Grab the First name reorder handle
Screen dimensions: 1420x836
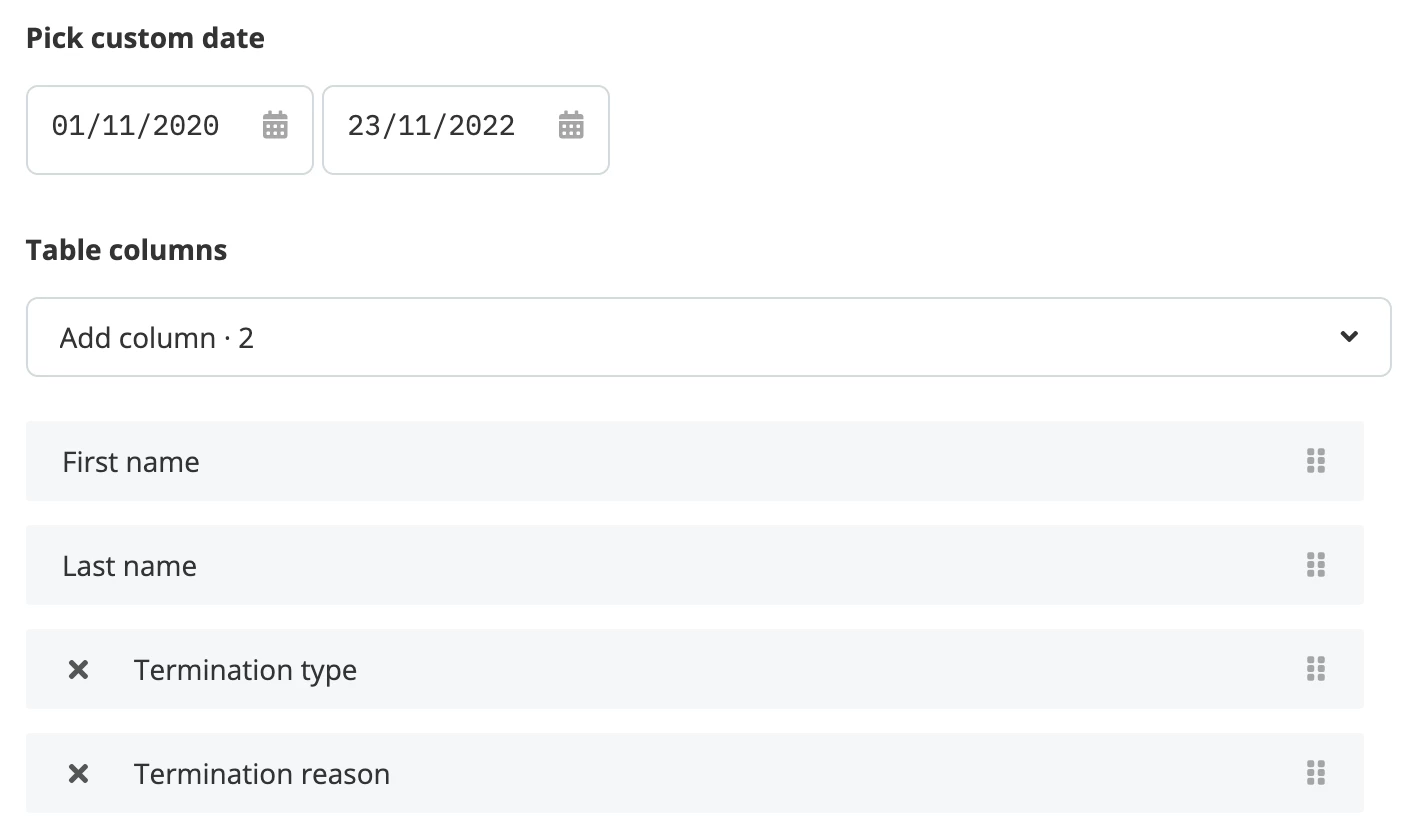coord(1316,461)
